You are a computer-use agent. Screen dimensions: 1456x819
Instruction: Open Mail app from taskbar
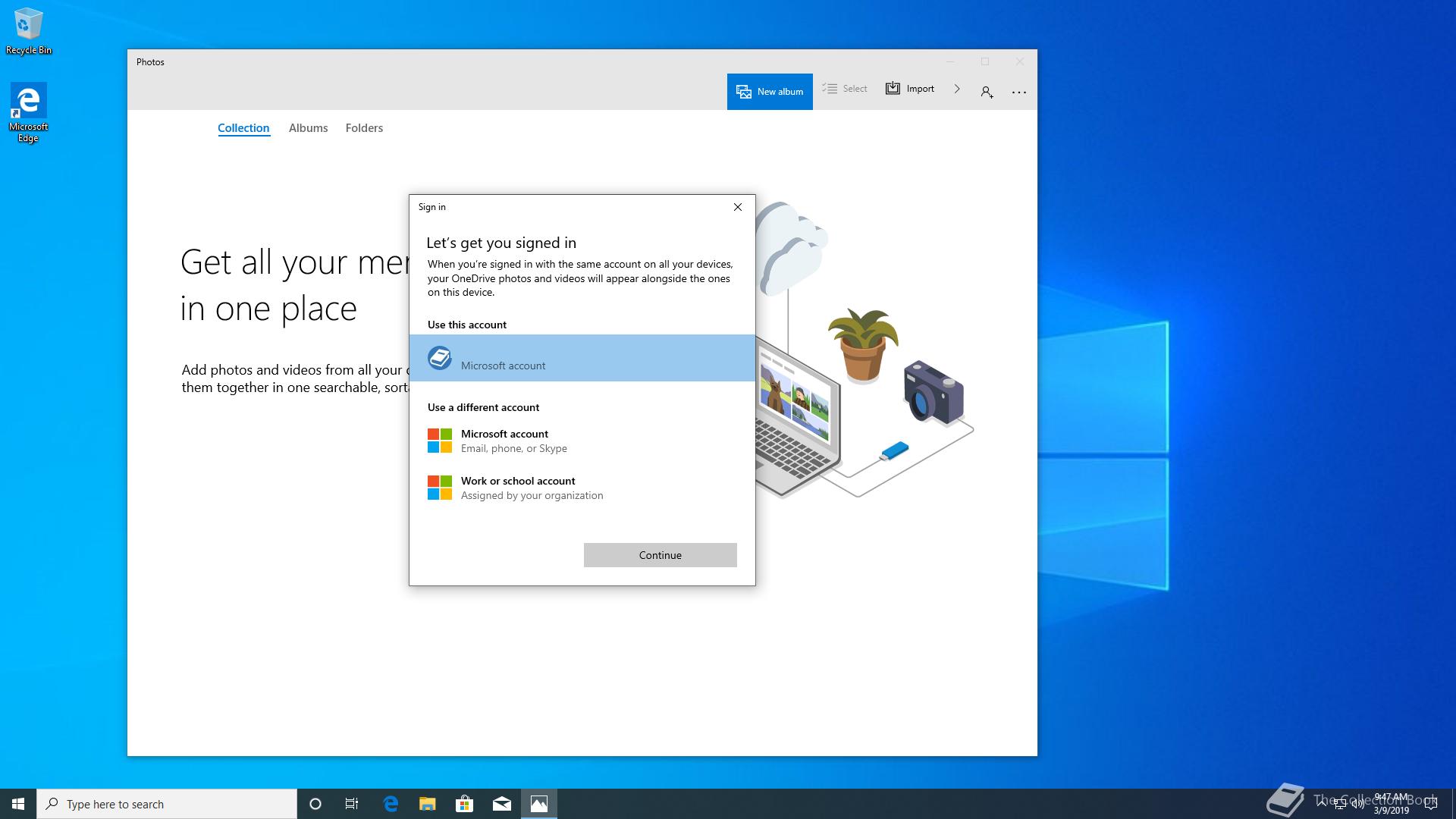[x=501, y=804]
